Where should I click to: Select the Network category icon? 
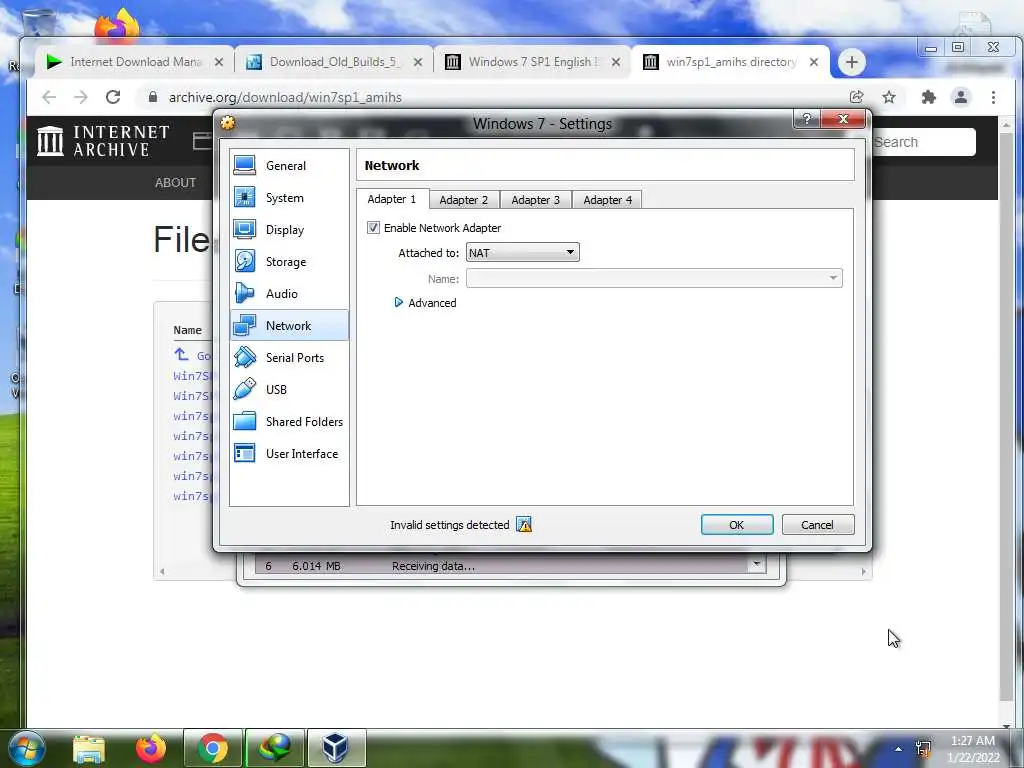pyautogui.click(x=245, y=325)
